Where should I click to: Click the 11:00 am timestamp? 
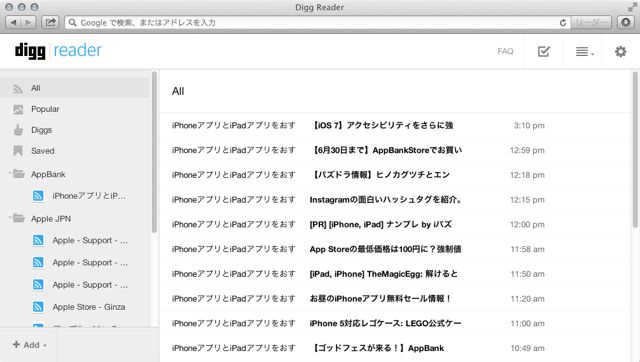click(x=527, y=323)
